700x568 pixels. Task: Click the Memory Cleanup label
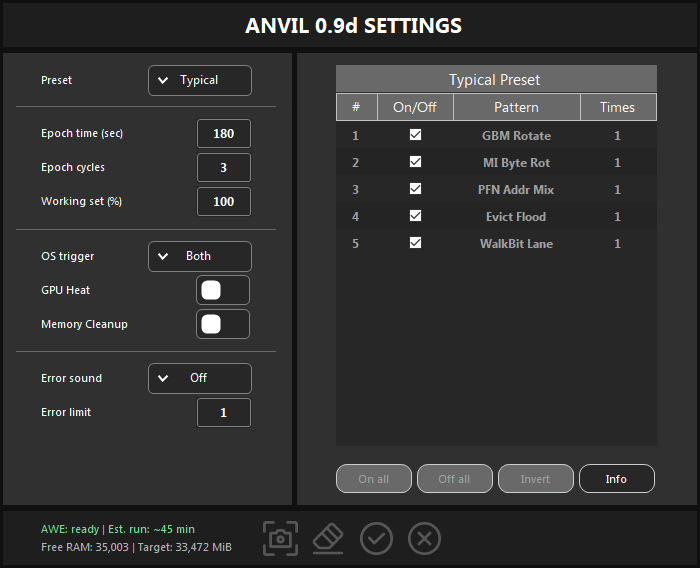pyautogui.click(x=84, y=324)
